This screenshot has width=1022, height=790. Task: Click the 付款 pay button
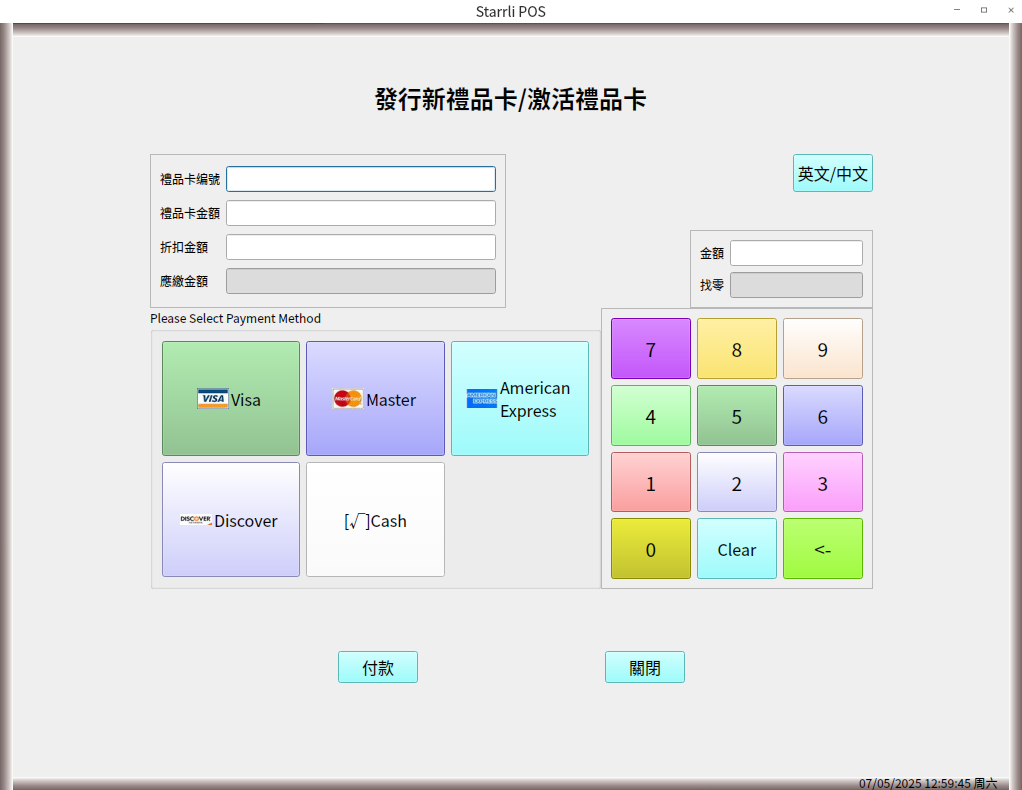click(377, 667)
